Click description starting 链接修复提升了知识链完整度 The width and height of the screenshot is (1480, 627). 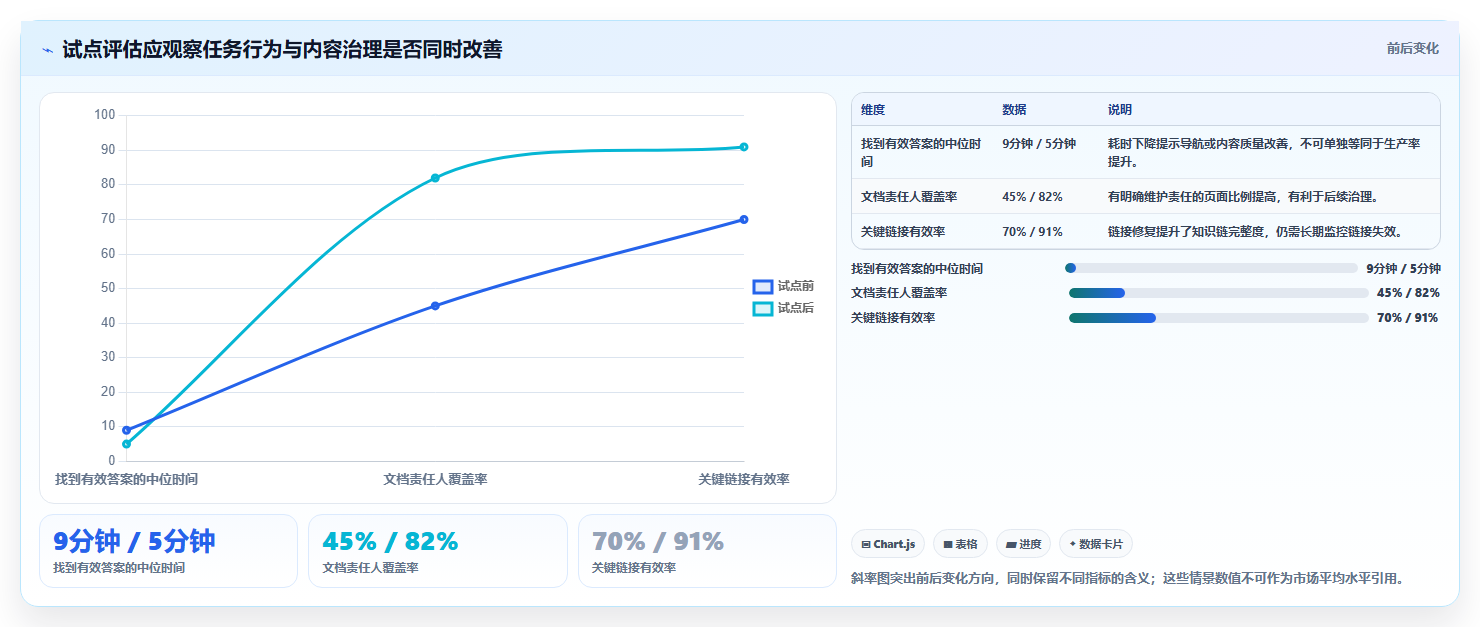click(x=1255, y=232)
